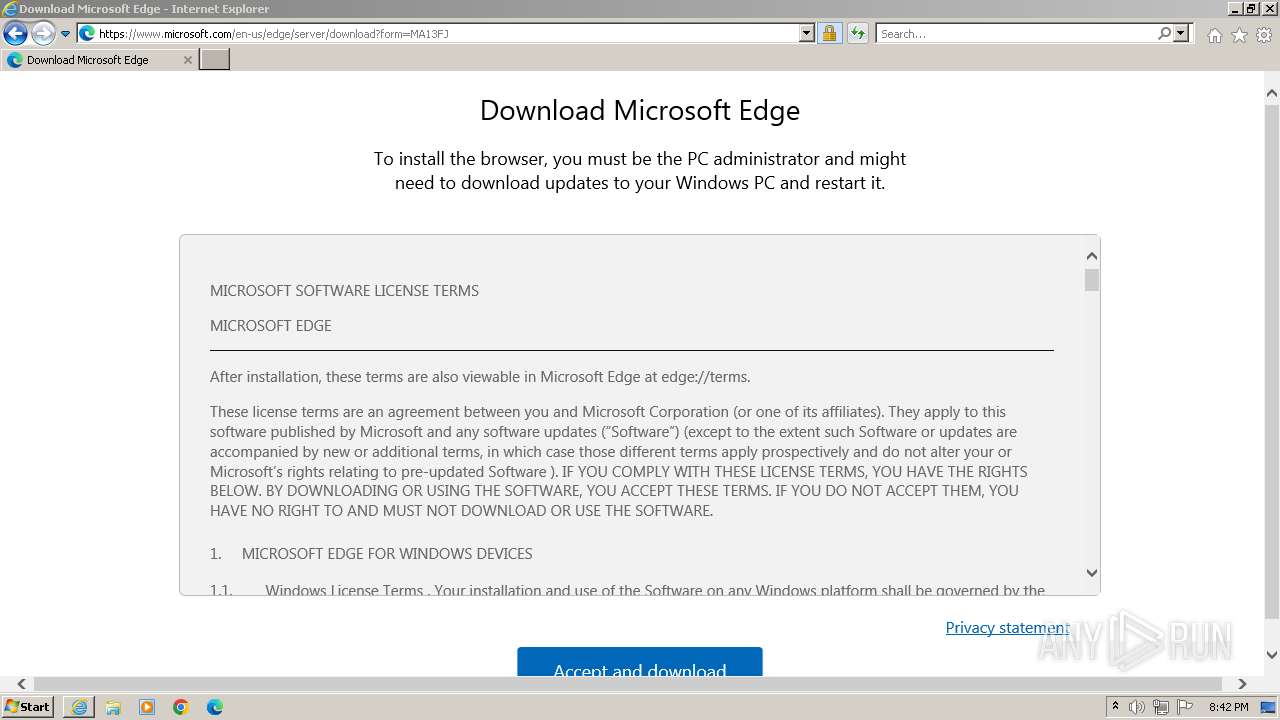The width and height of the screenshot is (1280, 720).
Task: Open the Privacy statement link
Action: pyautogui.click(x=1008, y=628)
